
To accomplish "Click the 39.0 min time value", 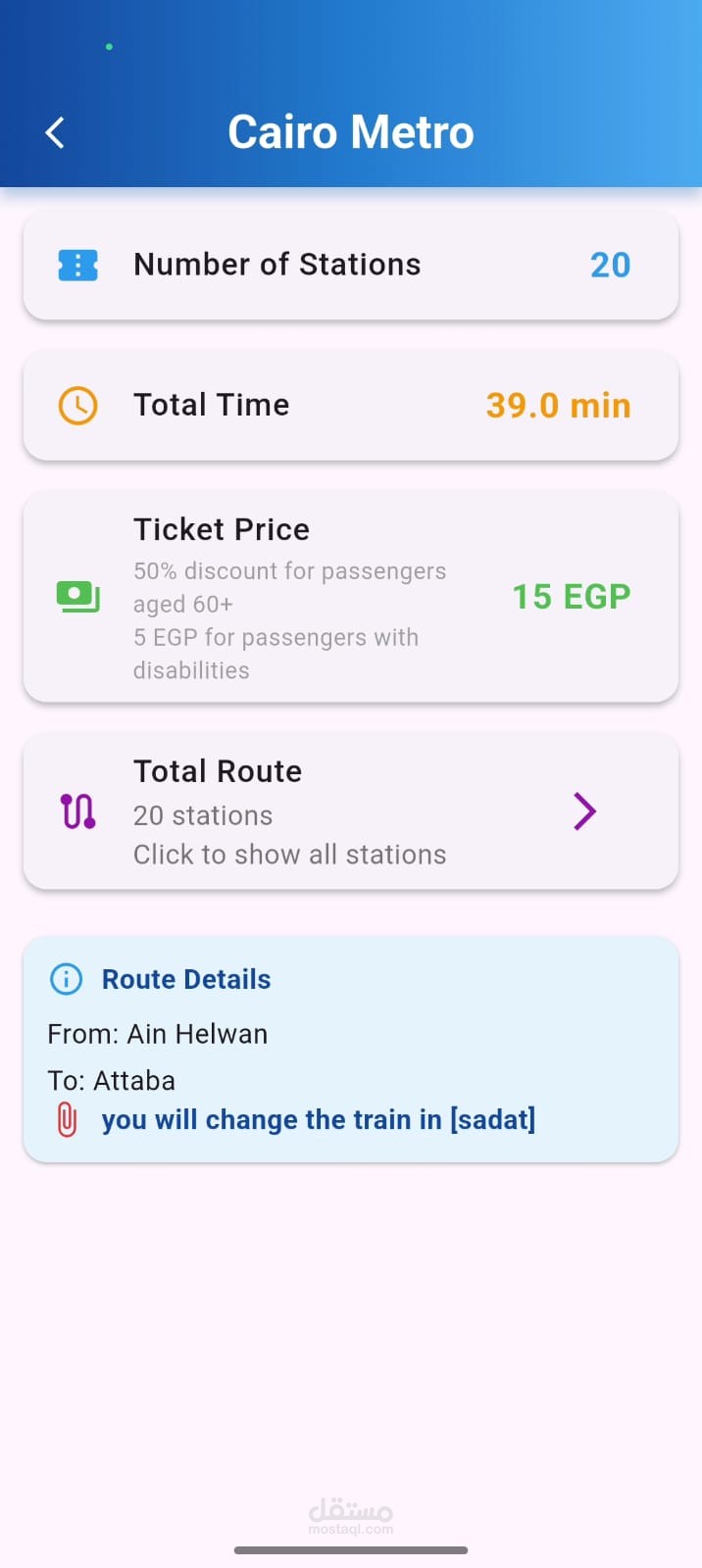I will point(558,405).
